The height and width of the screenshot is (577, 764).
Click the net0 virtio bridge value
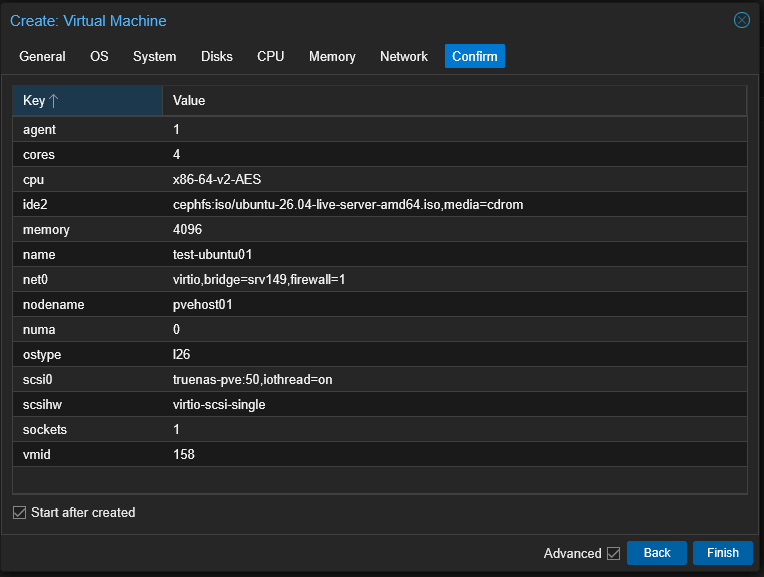tap(259, 280)
